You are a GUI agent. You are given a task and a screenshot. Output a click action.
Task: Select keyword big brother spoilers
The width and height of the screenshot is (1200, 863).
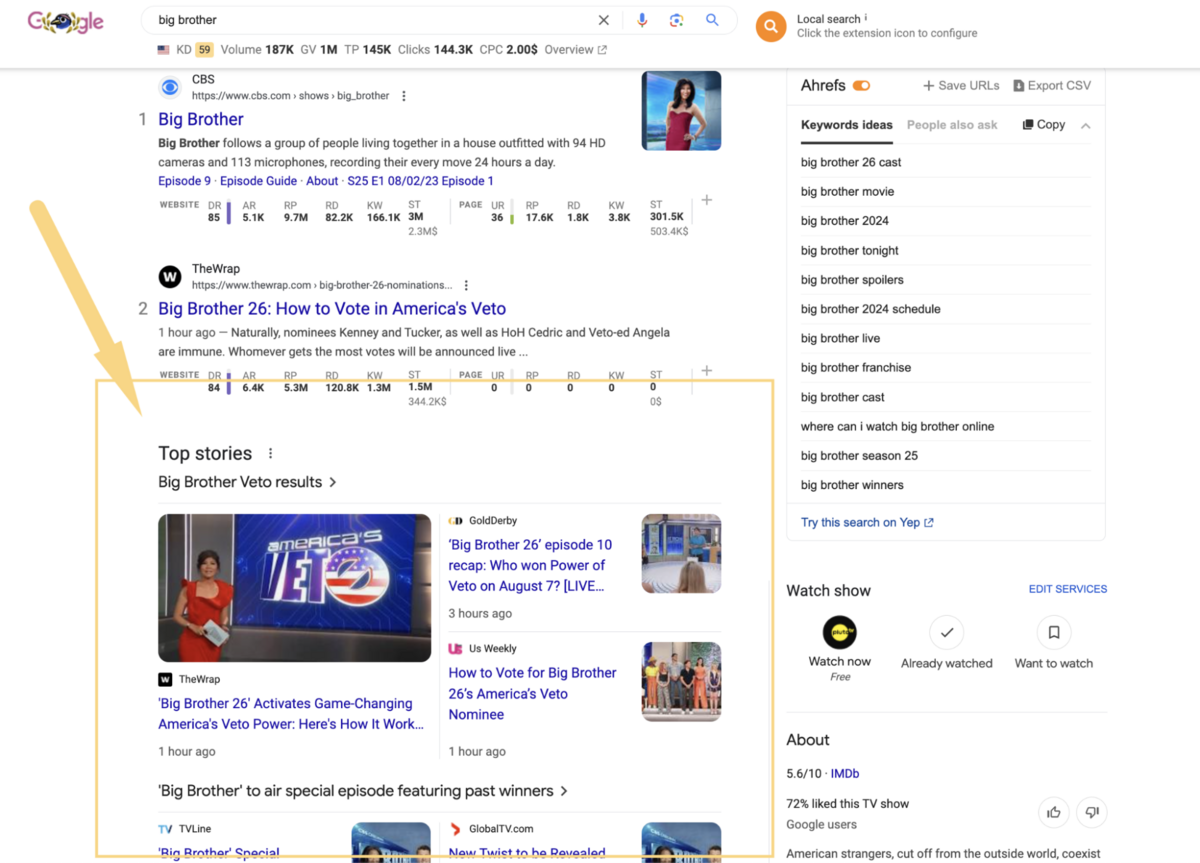(x=852, y=280)
